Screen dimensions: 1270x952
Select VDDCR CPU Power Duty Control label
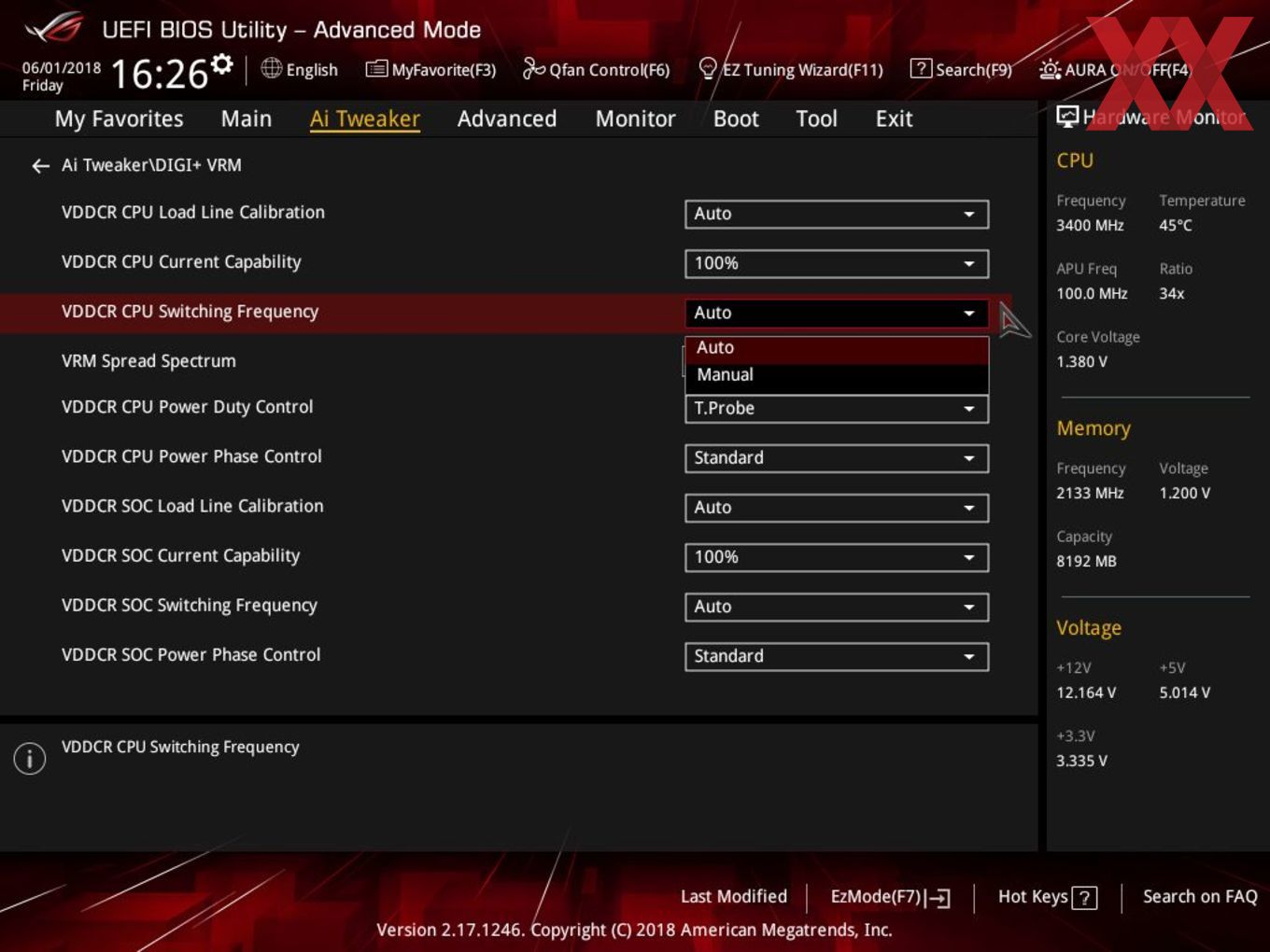click(x=187, y=407)
